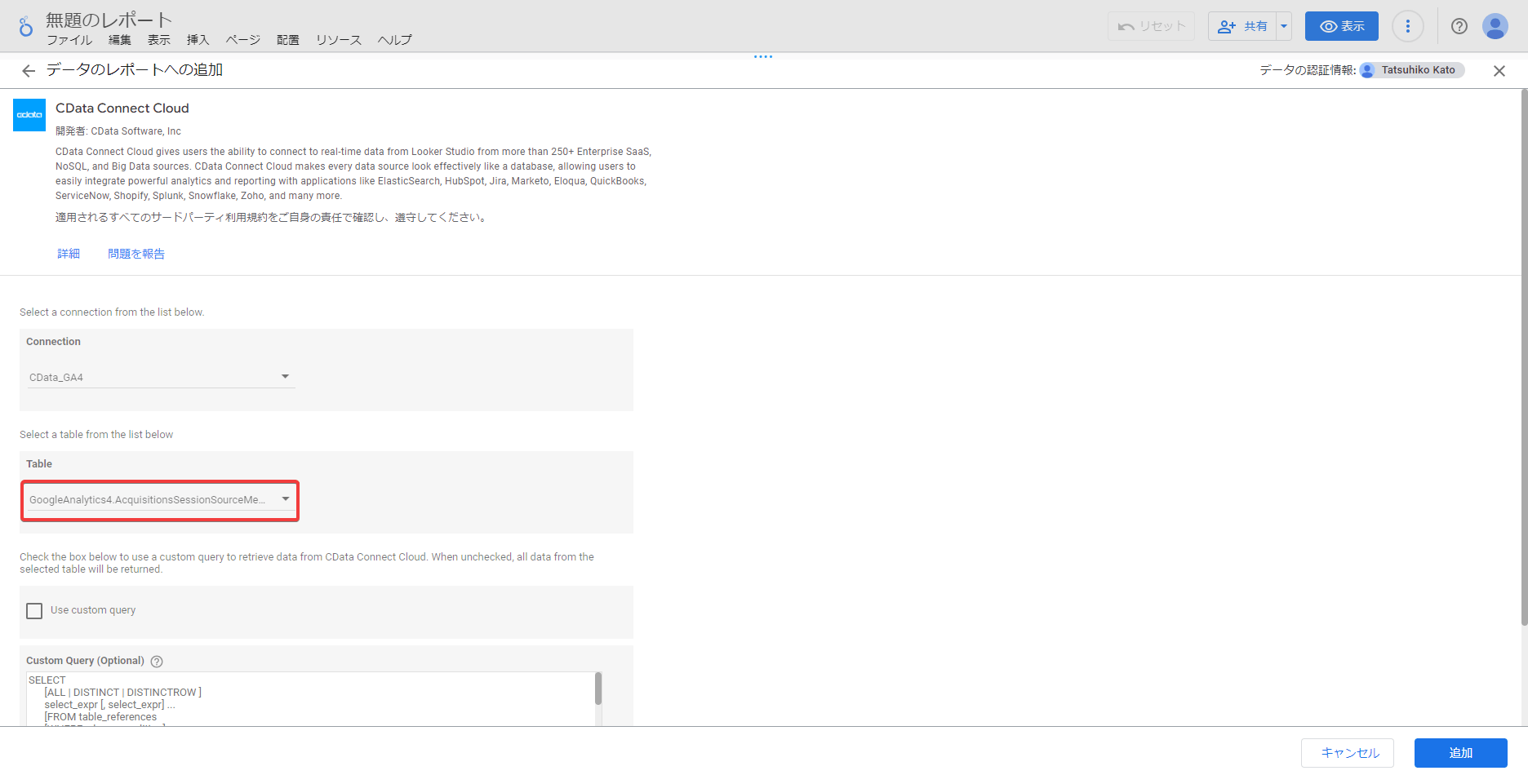The width and height of the screenshot is (1528, 784).
Task: Click the リセット button
Action: tap(1152, 26)
